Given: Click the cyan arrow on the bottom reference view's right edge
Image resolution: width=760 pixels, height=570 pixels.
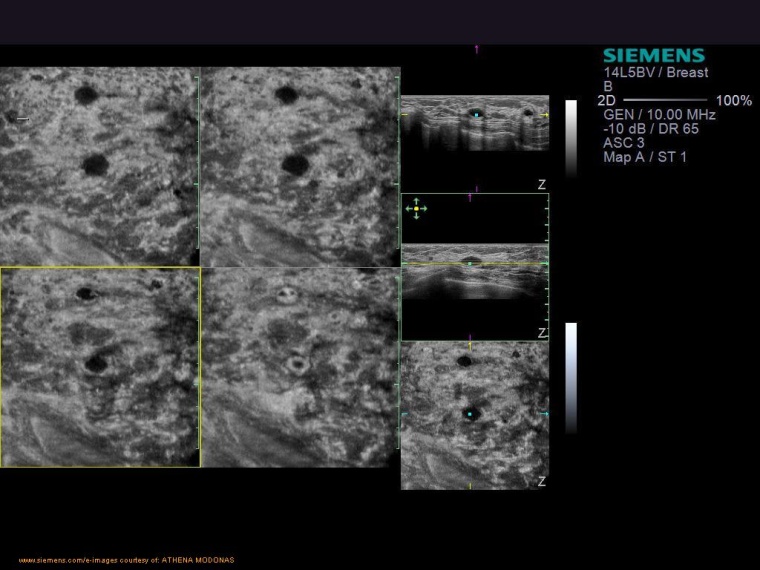Looking at the screenshot, I should [x=545, y=412].
